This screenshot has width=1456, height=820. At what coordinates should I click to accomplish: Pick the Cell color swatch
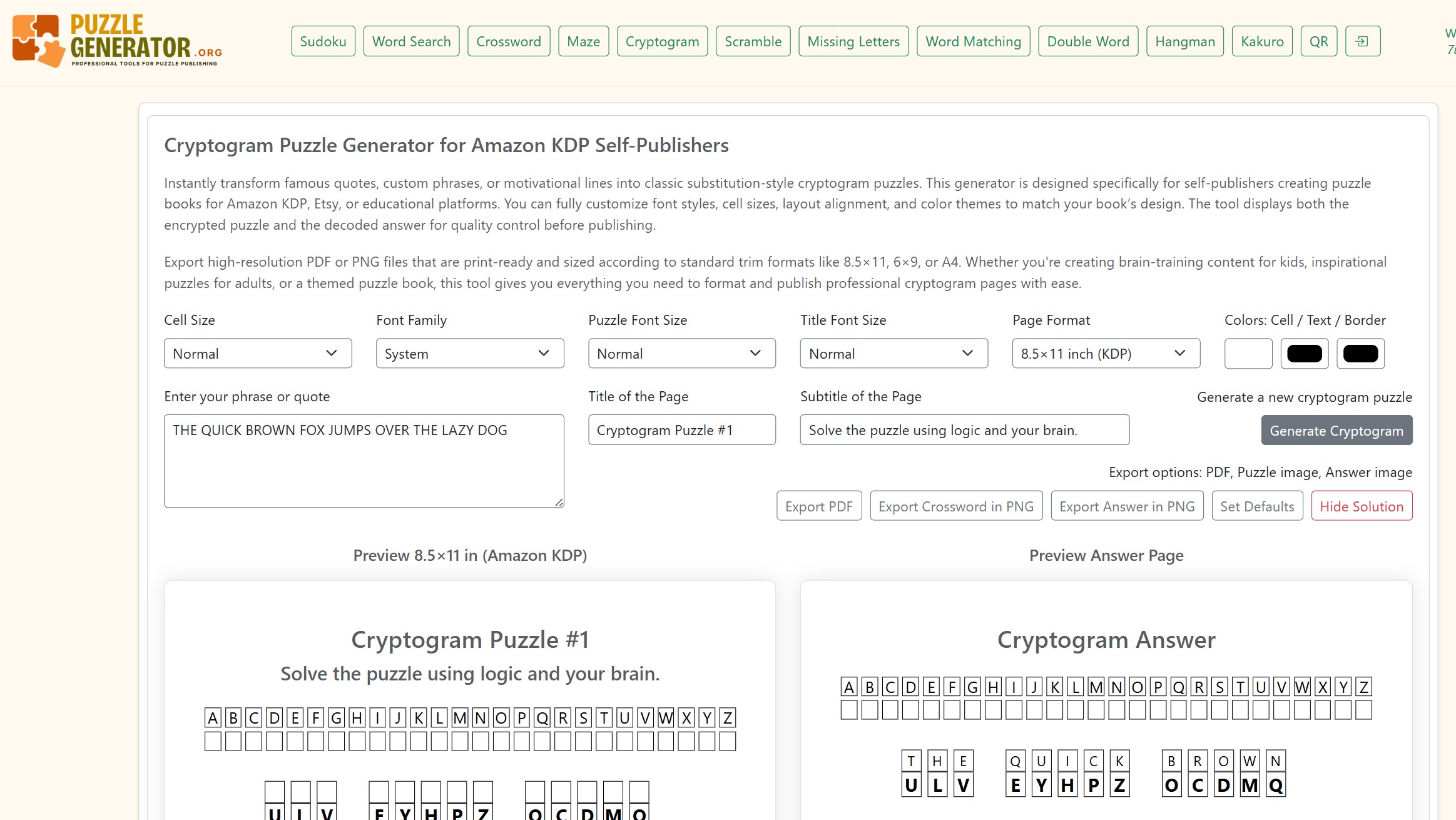pos(1248,353)
